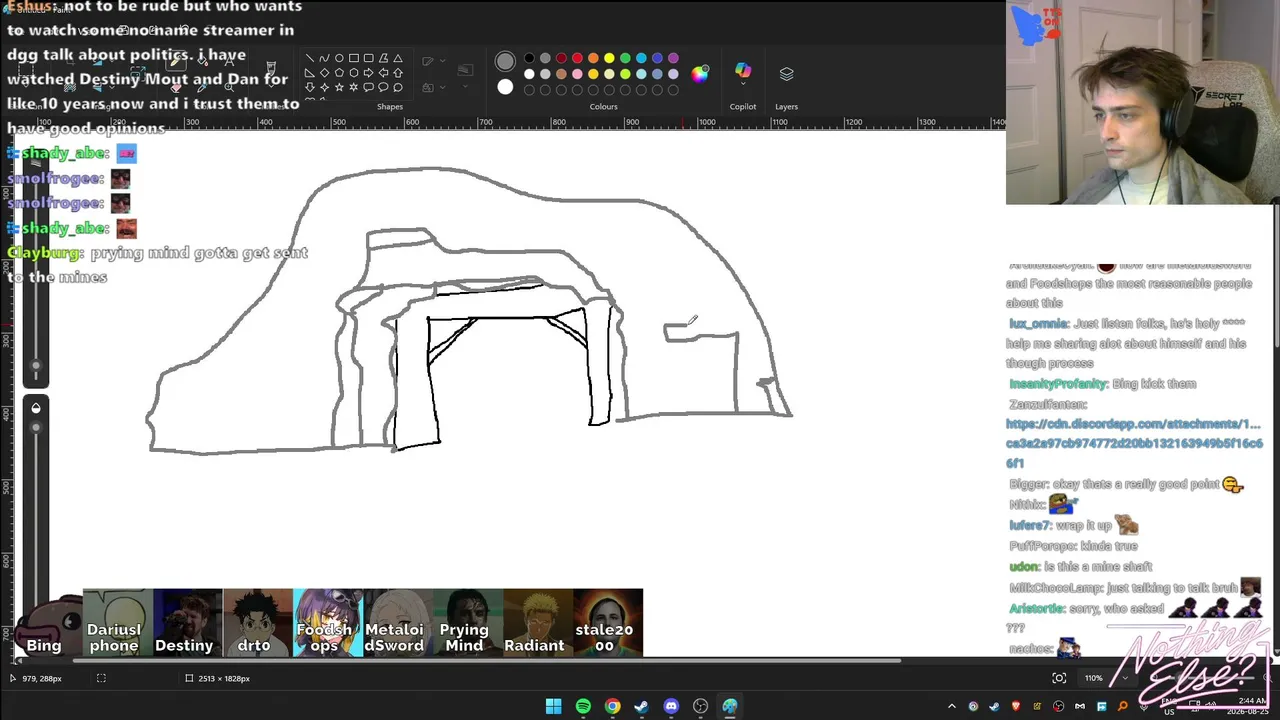Click the fit-to-window zoom icon
This screenshot has height=720, width=1280.
tap(1059, 678)
